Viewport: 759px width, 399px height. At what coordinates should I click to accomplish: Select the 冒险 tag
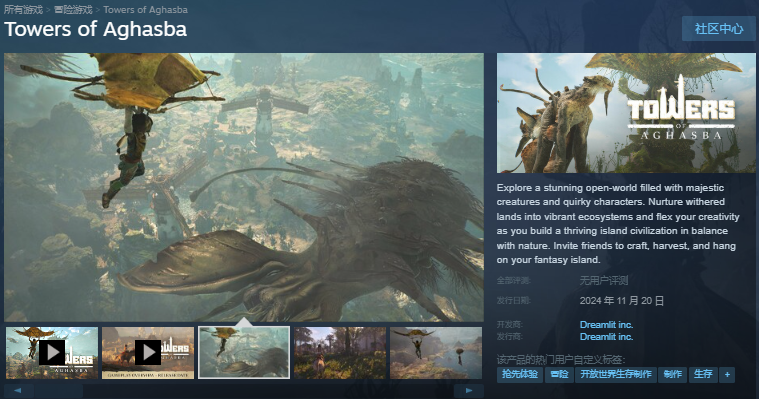click(x=559, y=375)
